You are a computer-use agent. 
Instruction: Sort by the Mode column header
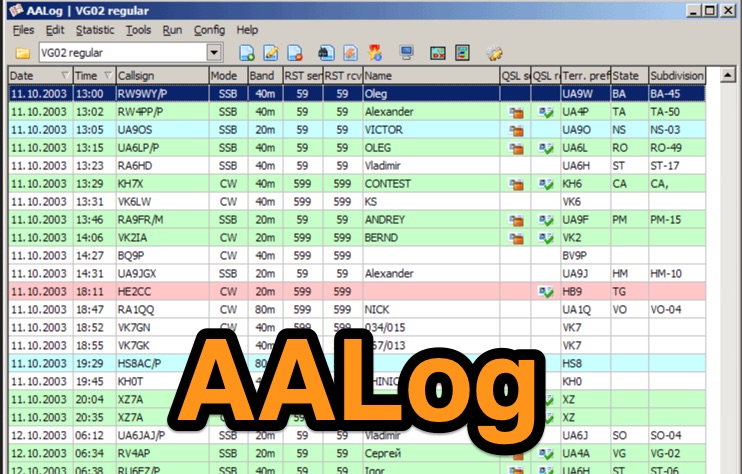[x=229, y=75]
